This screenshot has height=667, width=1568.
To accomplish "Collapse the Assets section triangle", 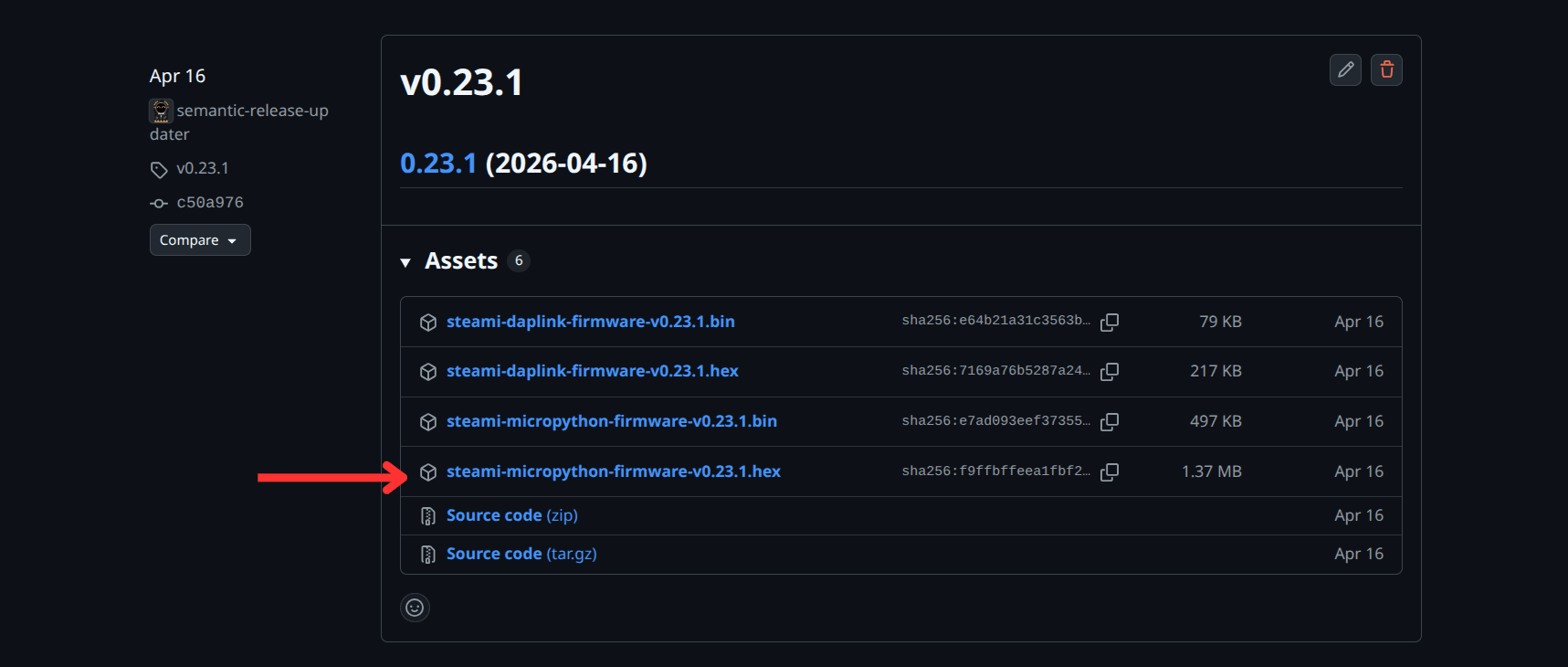I will tap(405, 262).
